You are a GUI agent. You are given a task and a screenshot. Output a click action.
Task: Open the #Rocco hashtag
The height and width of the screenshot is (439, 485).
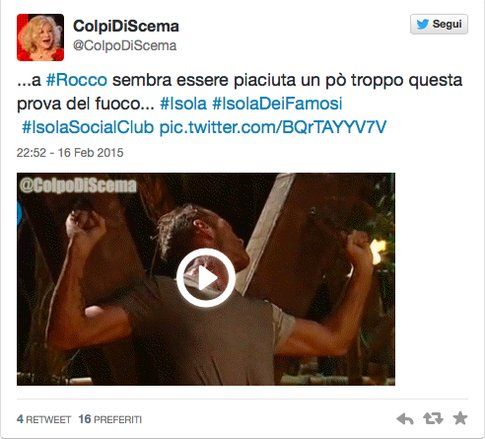click(x=77, y=80)
